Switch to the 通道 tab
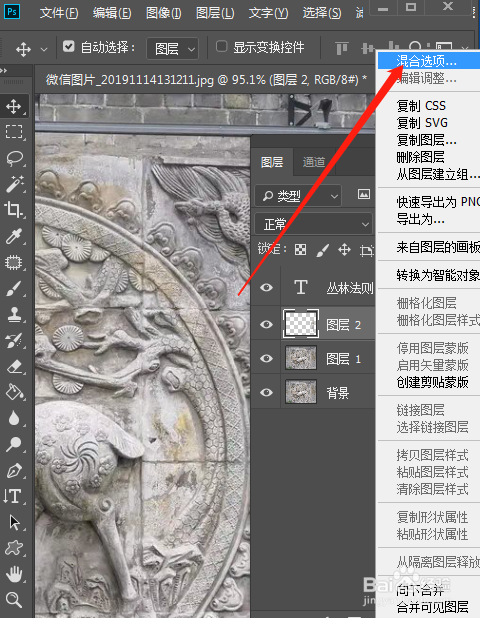 (314, 162)
